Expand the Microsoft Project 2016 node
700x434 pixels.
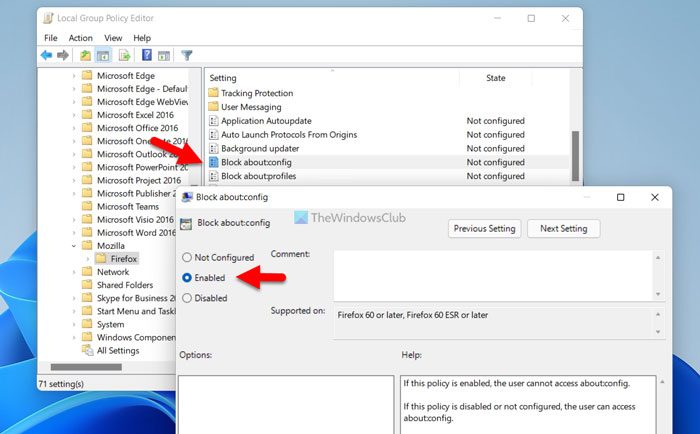tap(74, 180)
